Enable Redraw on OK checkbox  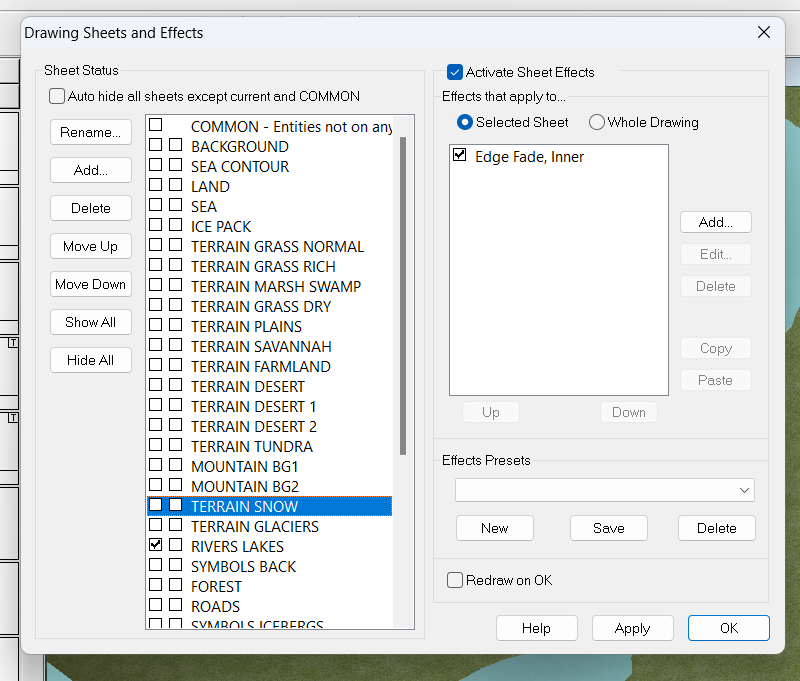pos(456,580)
